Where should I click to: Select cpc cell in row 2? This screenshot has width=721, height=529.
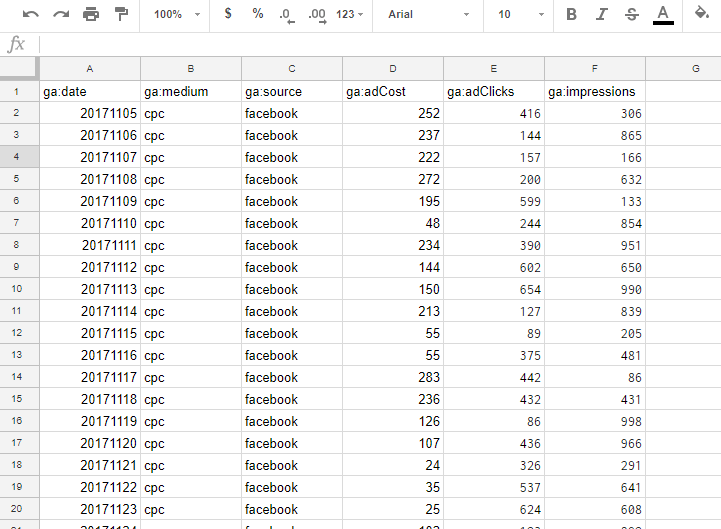click(191, 113)
